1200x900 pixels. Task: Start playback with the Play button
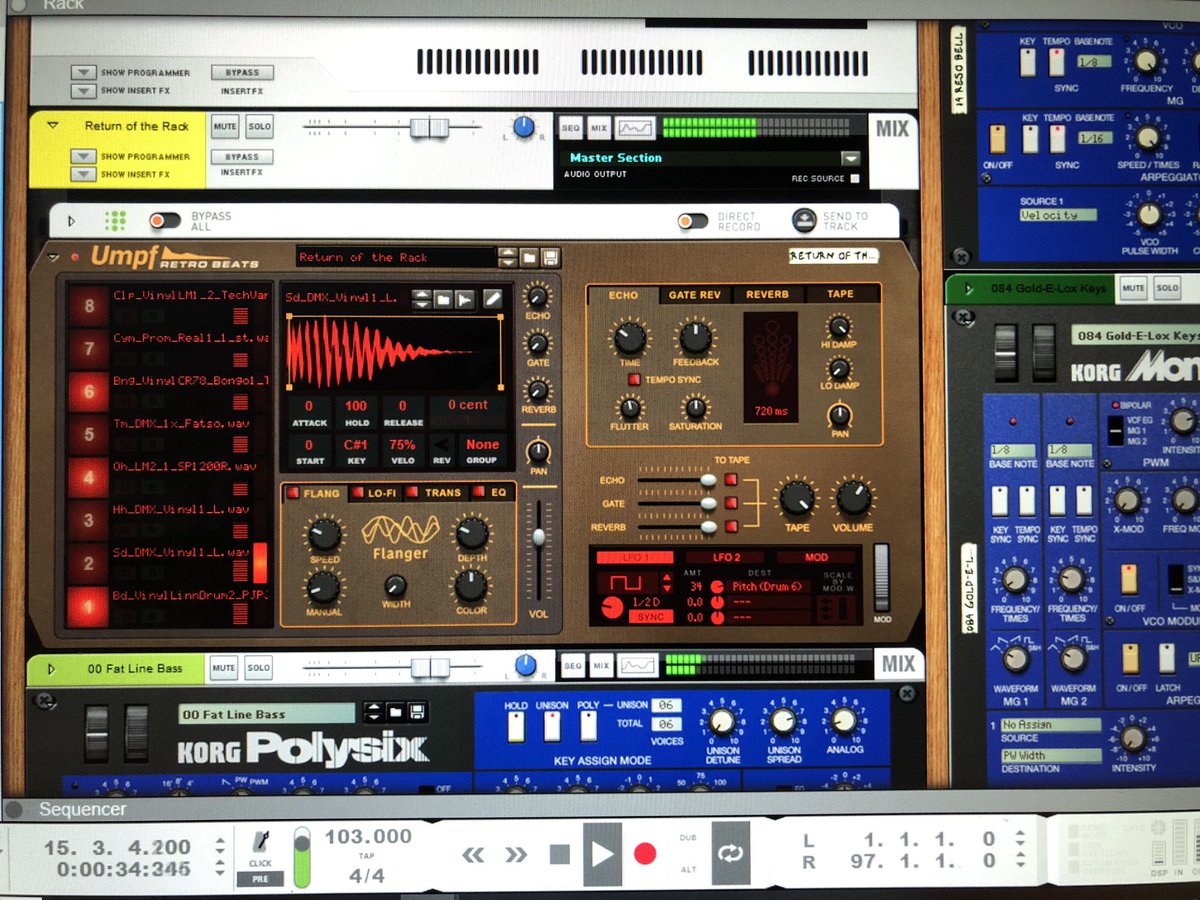click(x=602, y=853)
